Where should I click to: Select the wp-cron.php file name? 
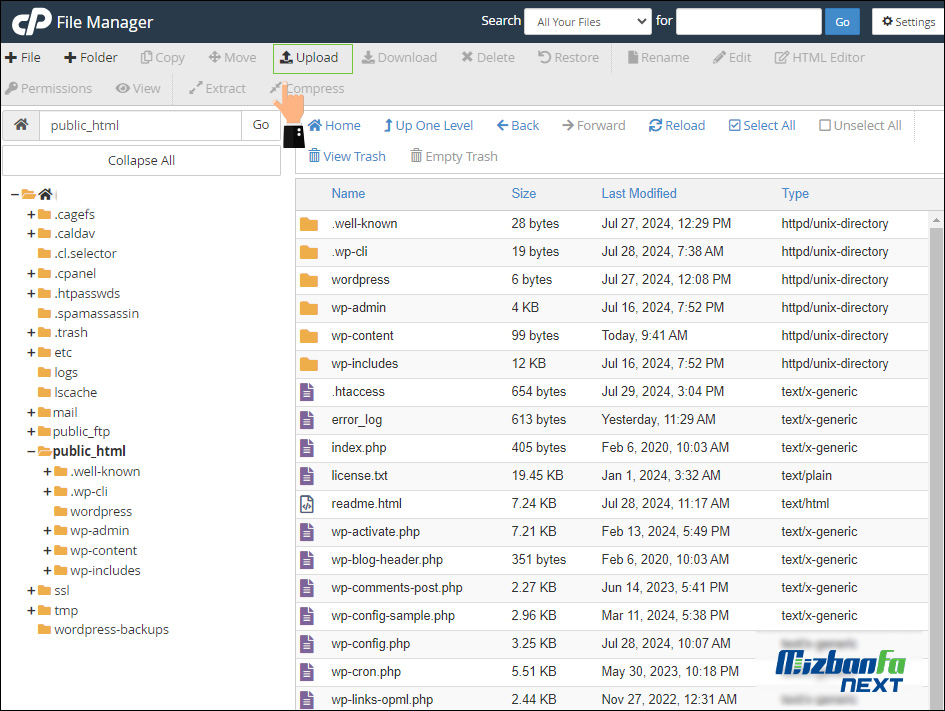366,672
